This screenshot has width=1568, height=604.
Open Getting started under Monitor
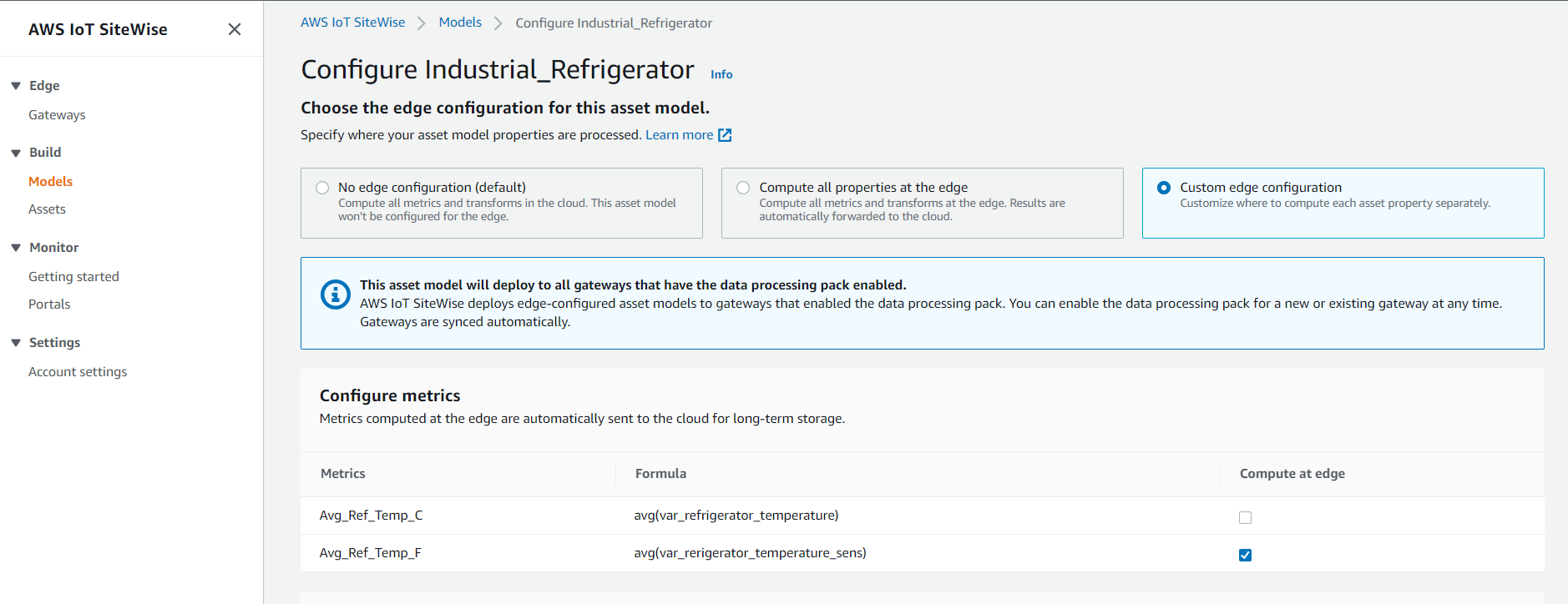pyautogui.click(x=73, y=277)
